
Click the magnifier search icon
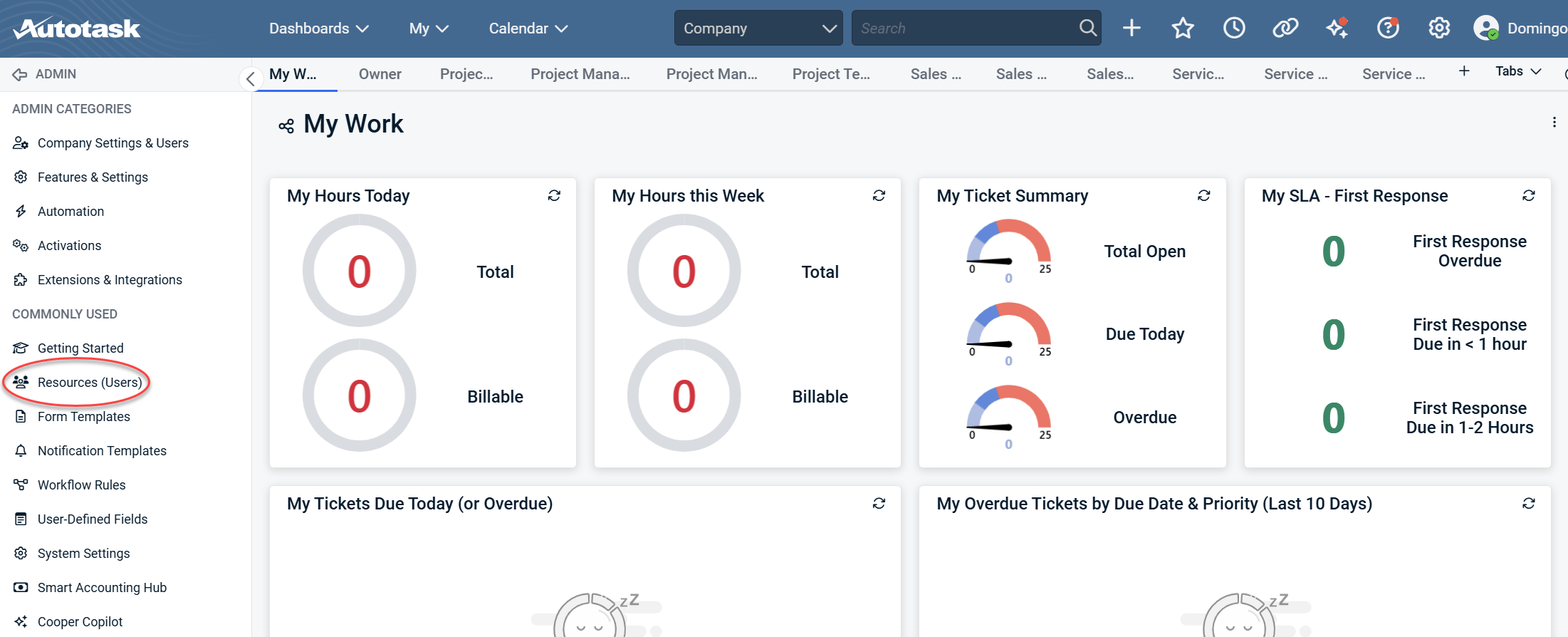1087,29
